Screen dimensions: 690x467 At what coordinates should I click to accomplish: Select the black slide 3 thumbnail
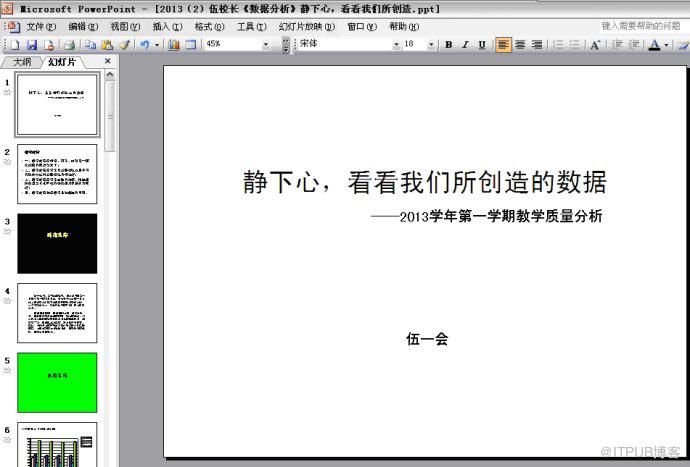pyautogui.click(x=57, y=243)
